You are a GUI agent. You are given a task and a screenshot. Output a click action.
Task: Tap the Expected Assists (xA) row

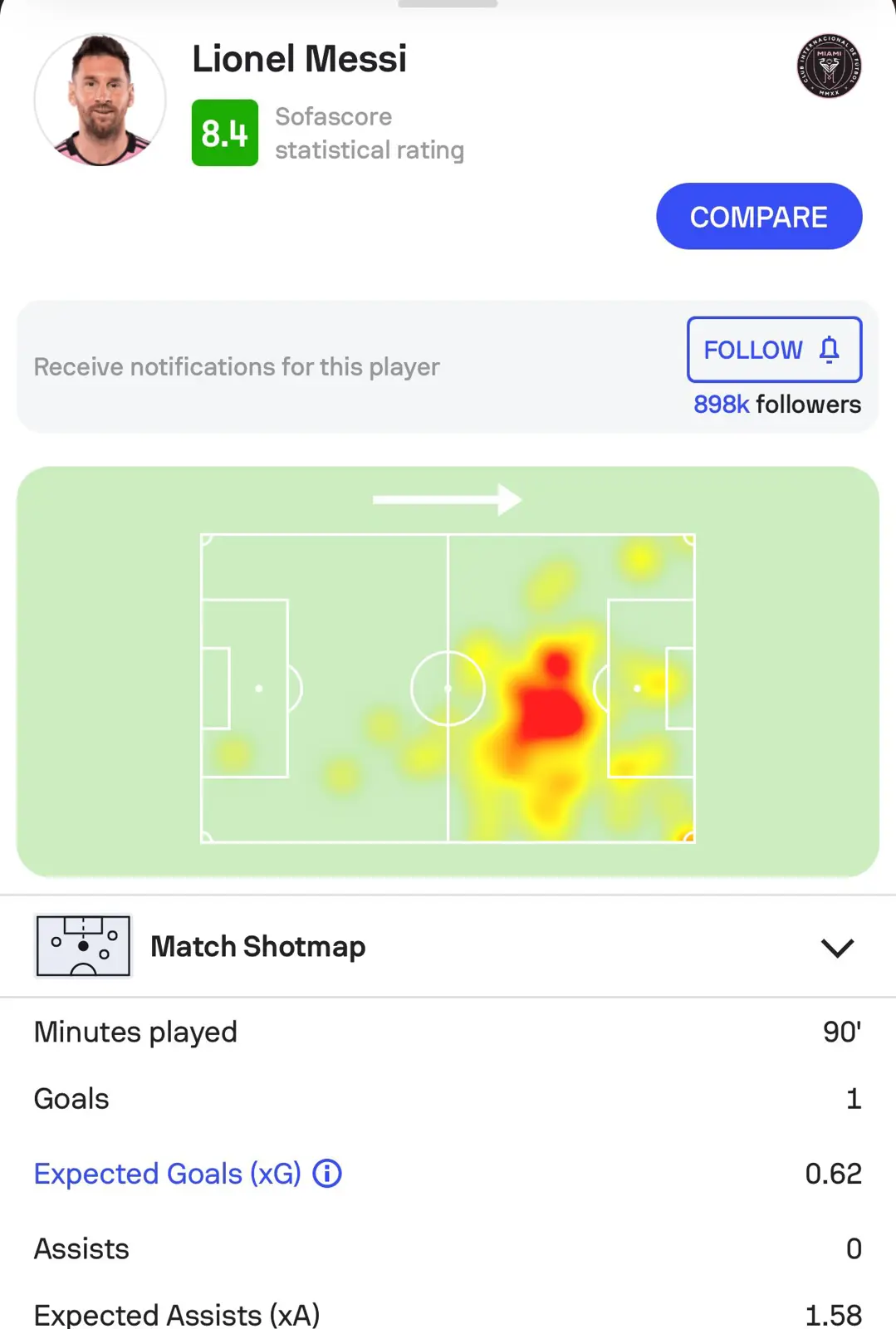448,1314
